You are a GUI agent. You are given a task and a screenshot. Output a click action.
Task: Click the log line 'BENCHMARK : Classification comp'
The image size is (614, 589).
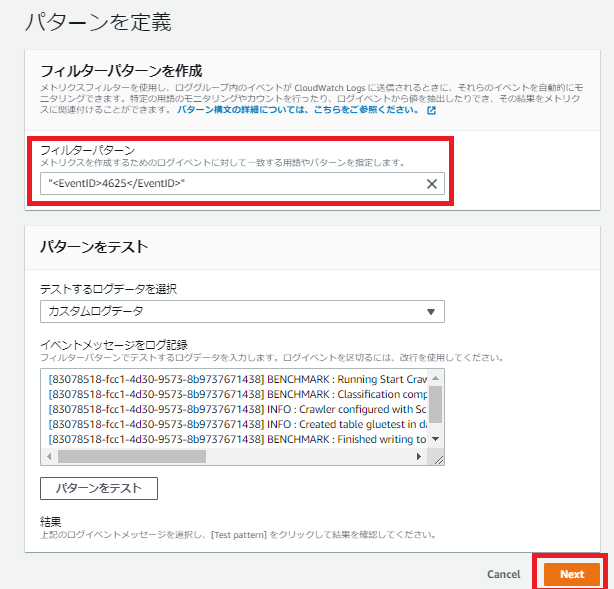(237, 394)
